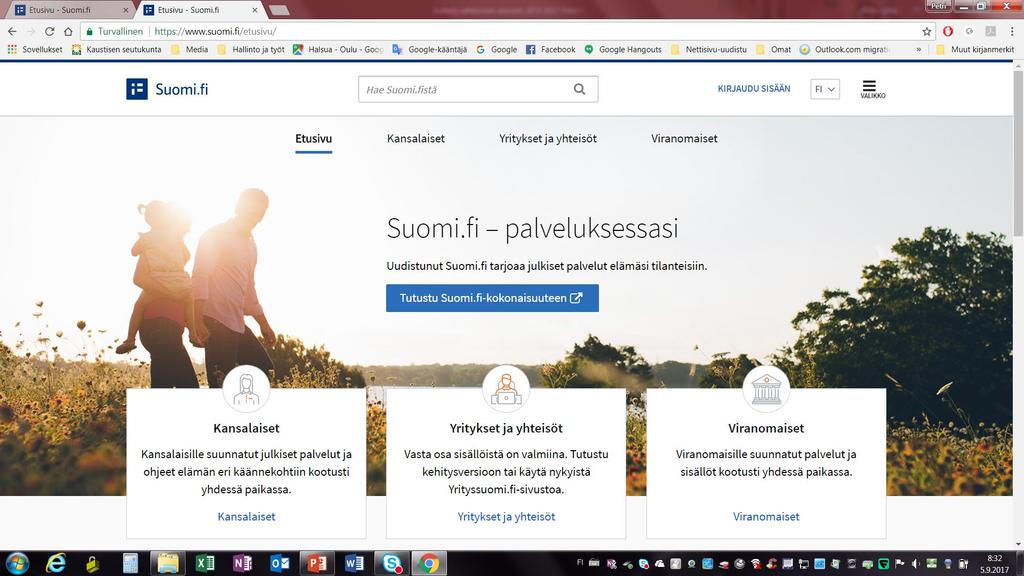Launch Internet Explorer from the taskbar
This screenshot has width=1024, height=576.
click(56, 563)
